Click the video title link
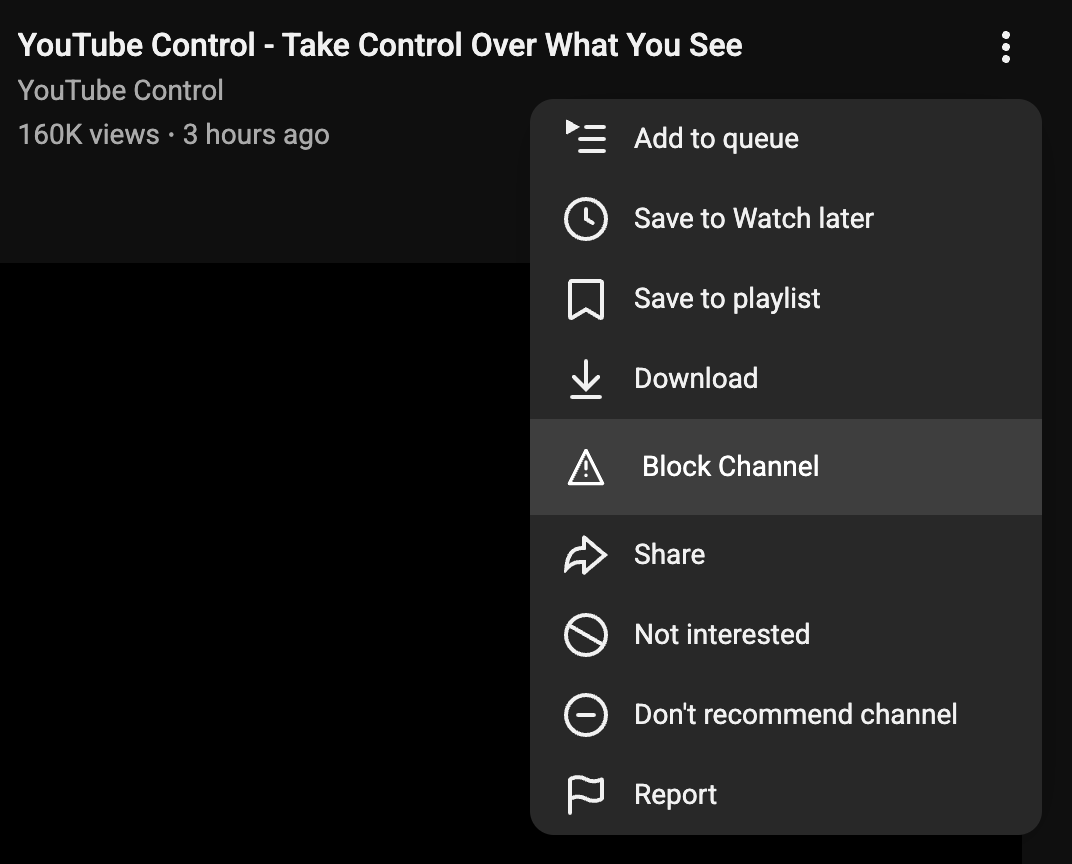 [380, 45]
